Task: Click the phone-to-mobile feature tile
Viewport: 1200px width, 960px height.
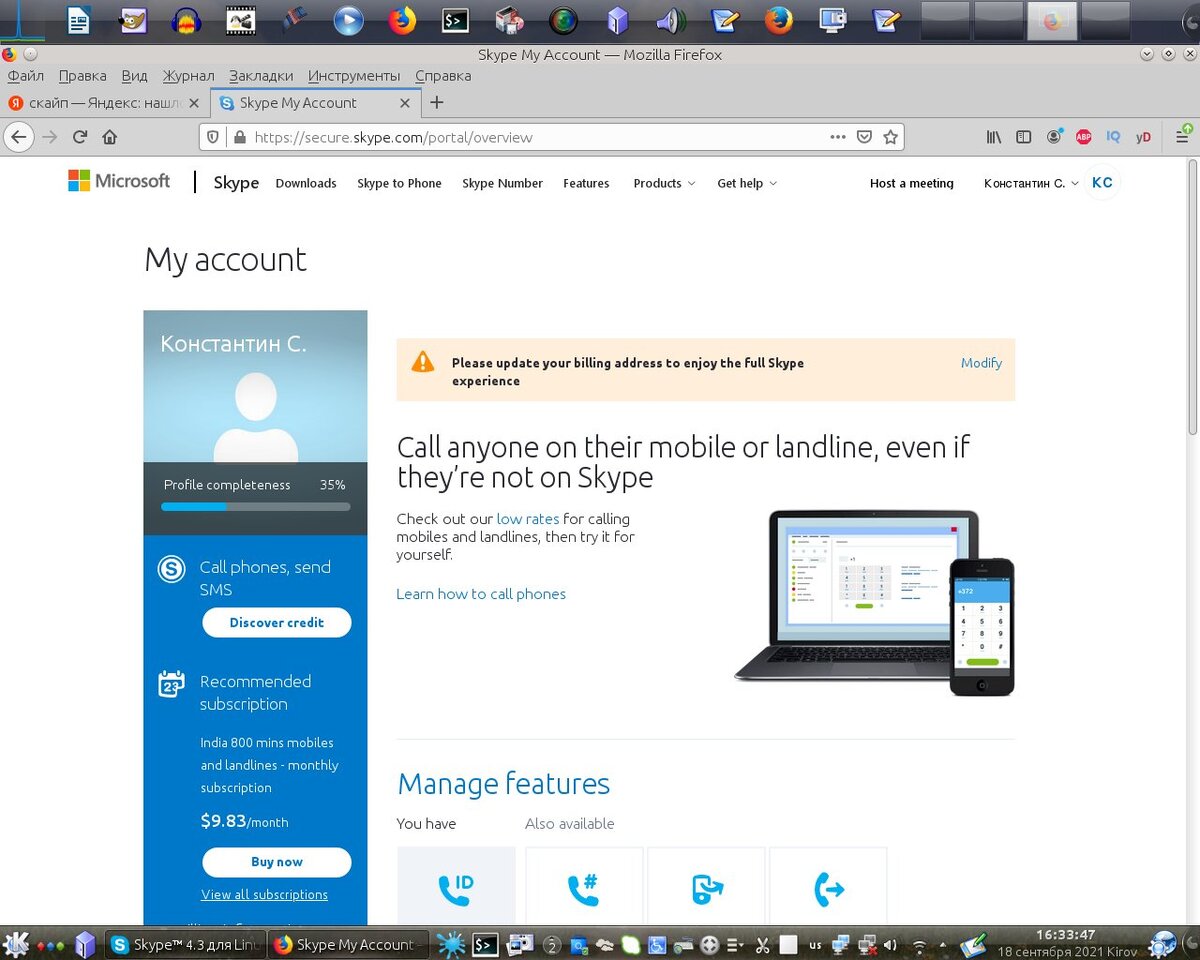Action: tap(706, 887)
